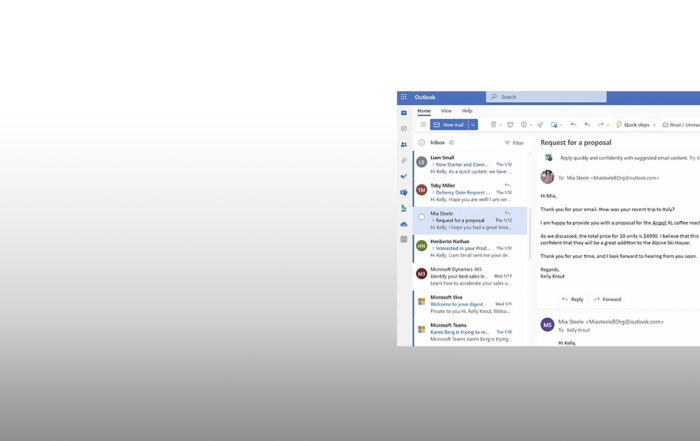Click the Quick steps lightning icon
700x441 pixels.
619,125
